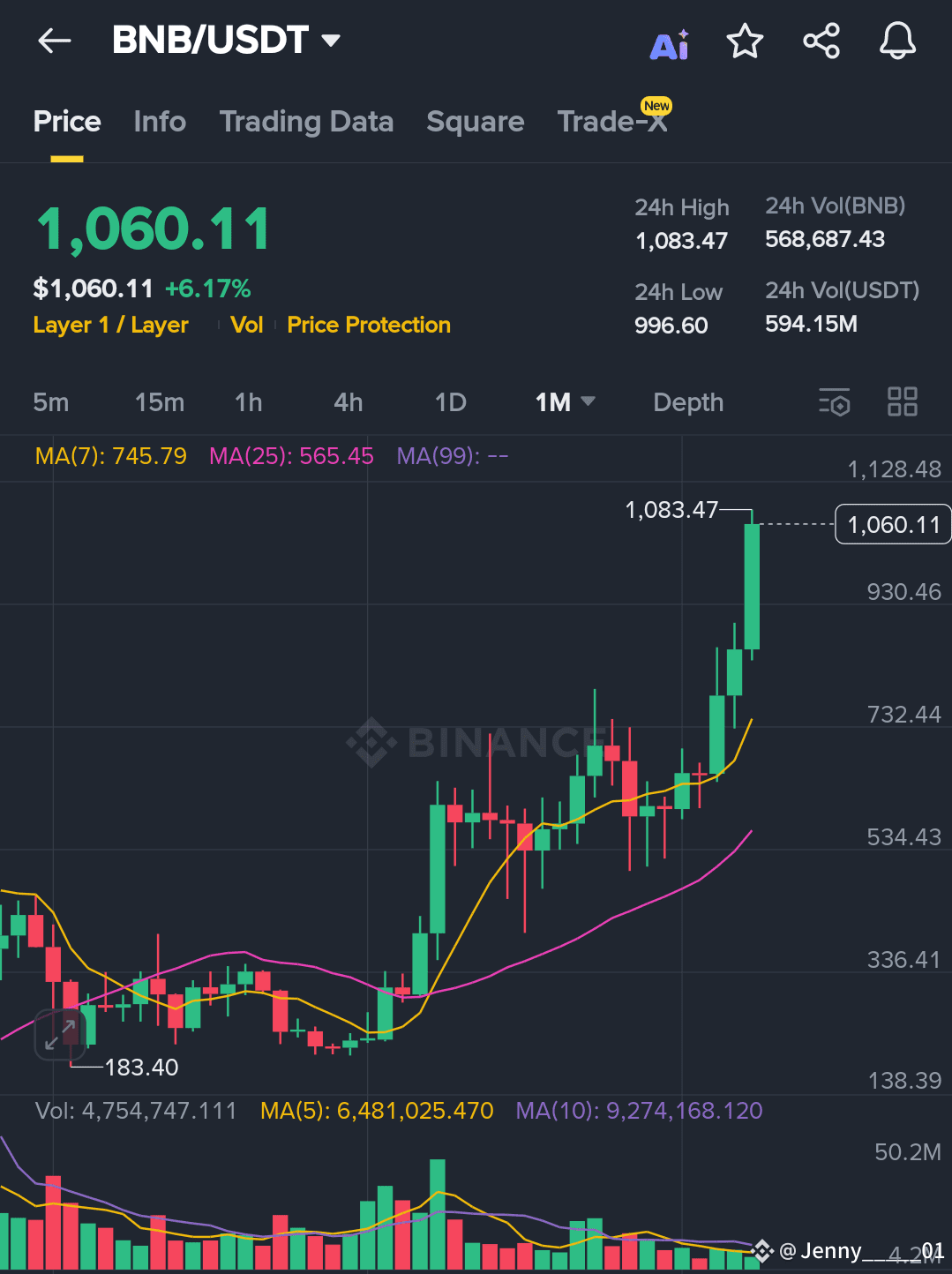
Task: Open the four-square chart layout icon
Action: tap(903, 402)
